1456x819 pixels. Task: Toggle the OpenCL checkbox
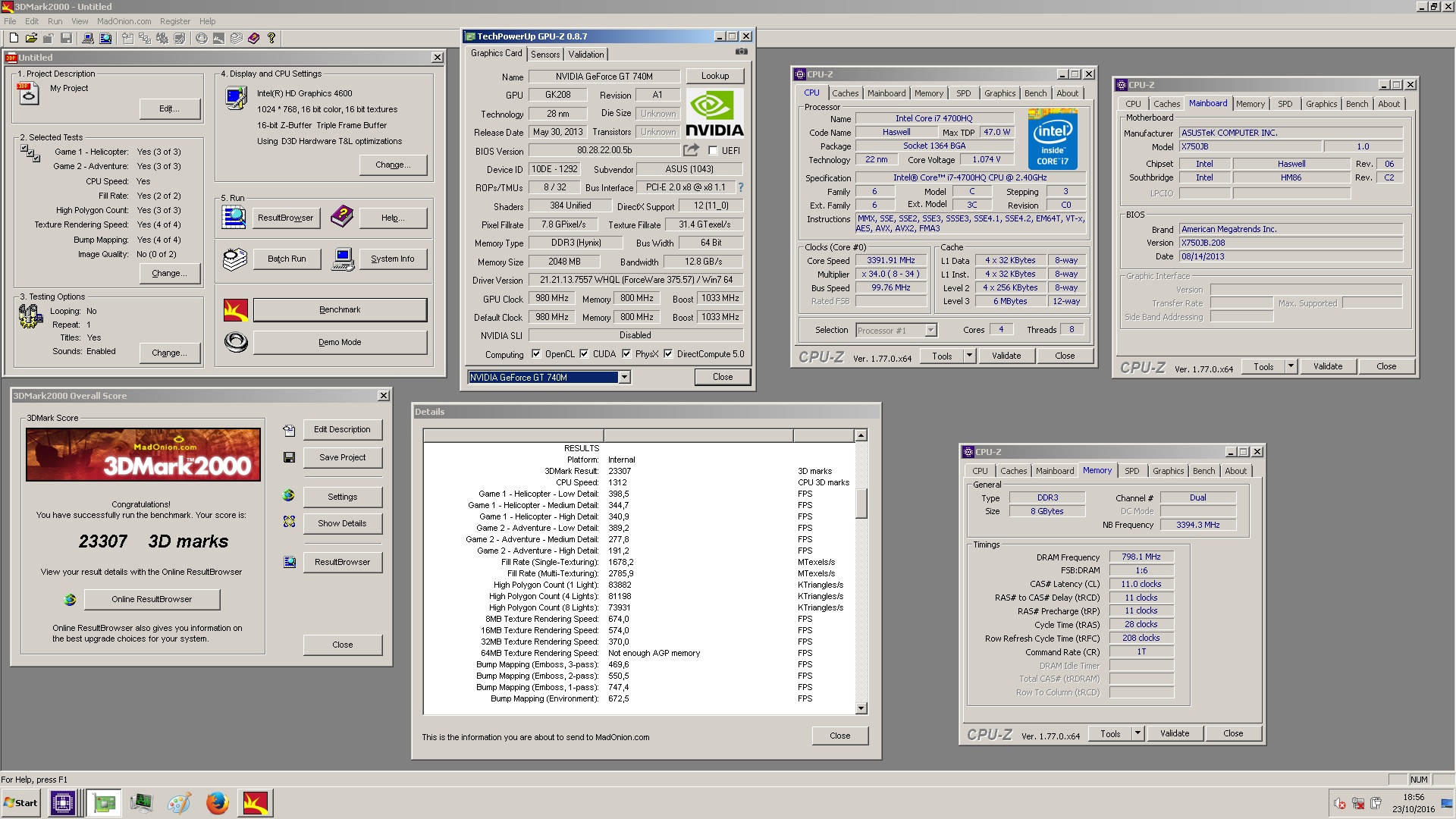[x=536, y=353]
